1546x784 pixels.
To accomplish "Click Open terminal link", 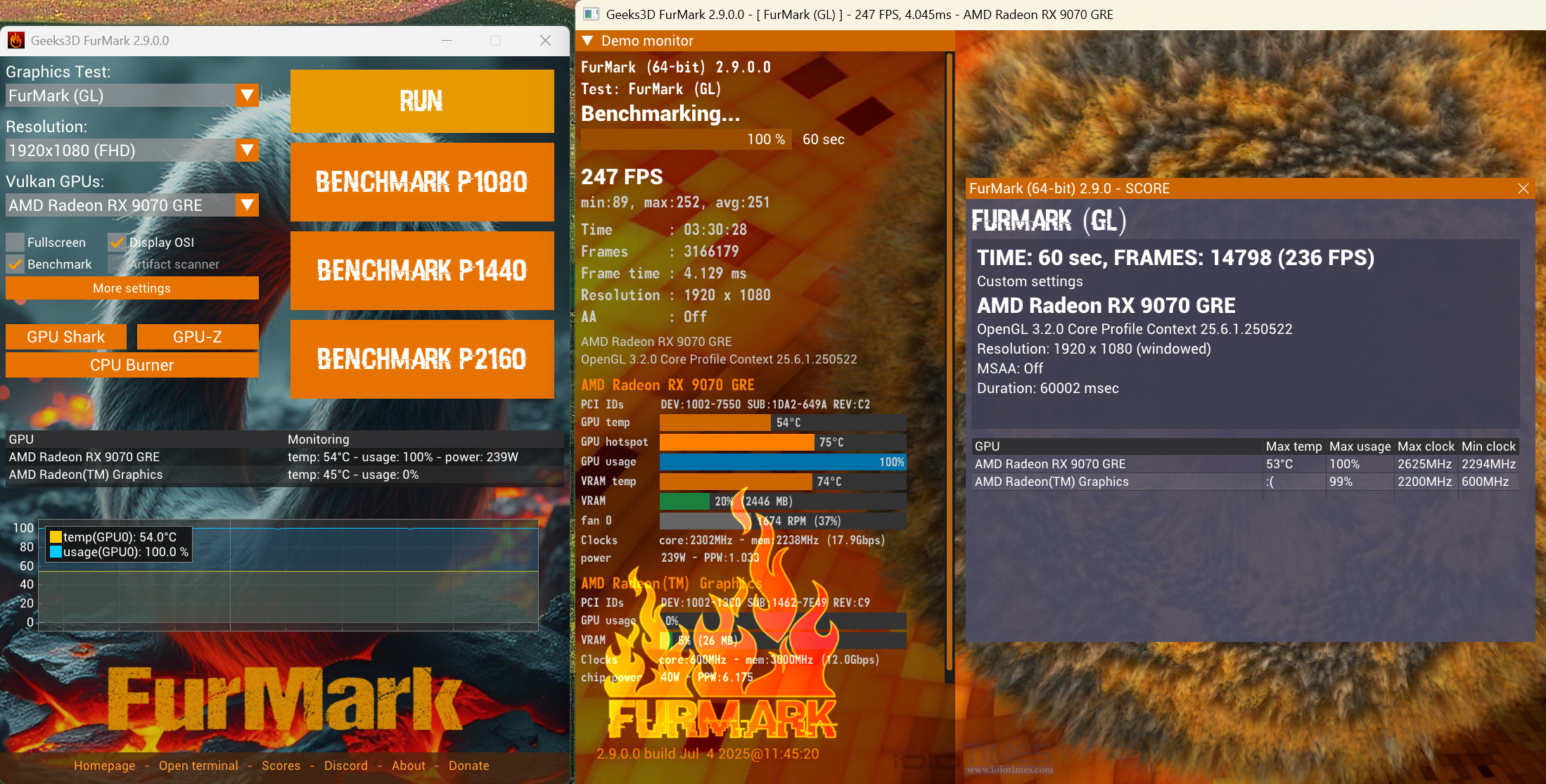I will tap(198, 765).
